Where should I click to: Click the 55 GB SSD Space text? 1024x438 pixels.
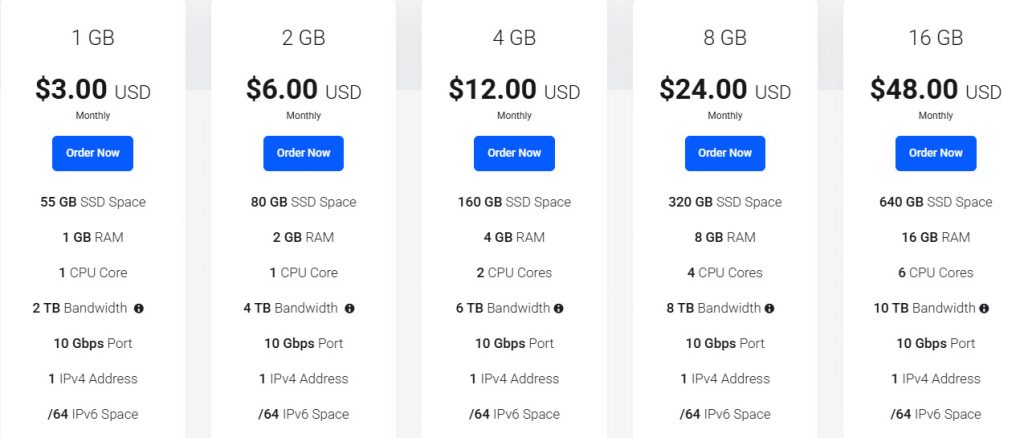click(x=93, y=202)
